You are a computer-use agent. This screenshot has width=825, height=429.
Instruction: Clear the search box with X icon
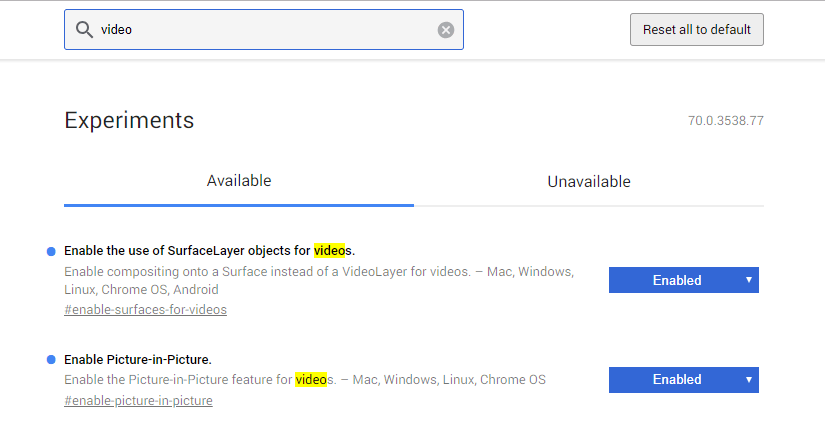tap(446, 30)
